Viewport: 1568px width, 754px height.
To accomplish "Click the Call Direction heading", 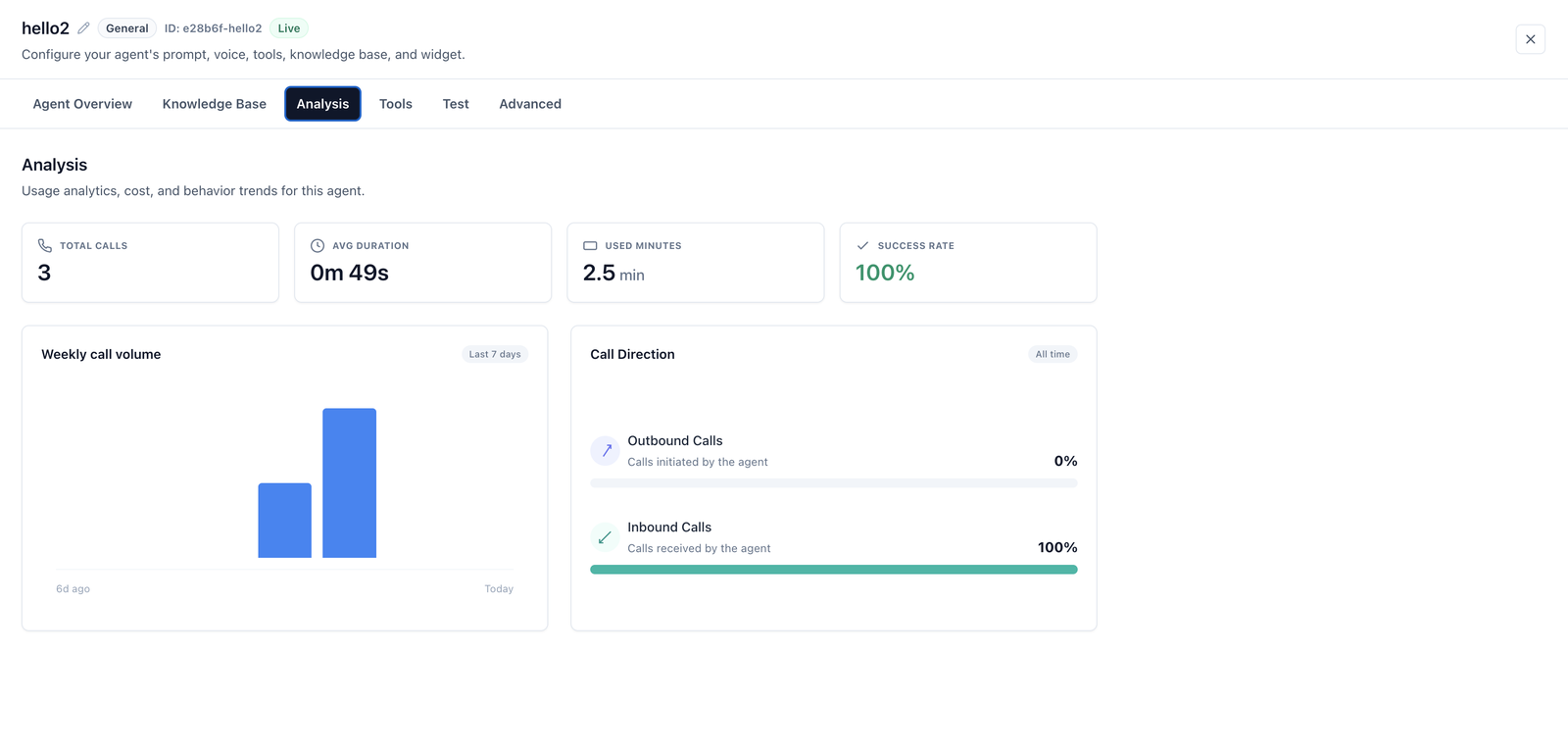I will tap(632, 354).
